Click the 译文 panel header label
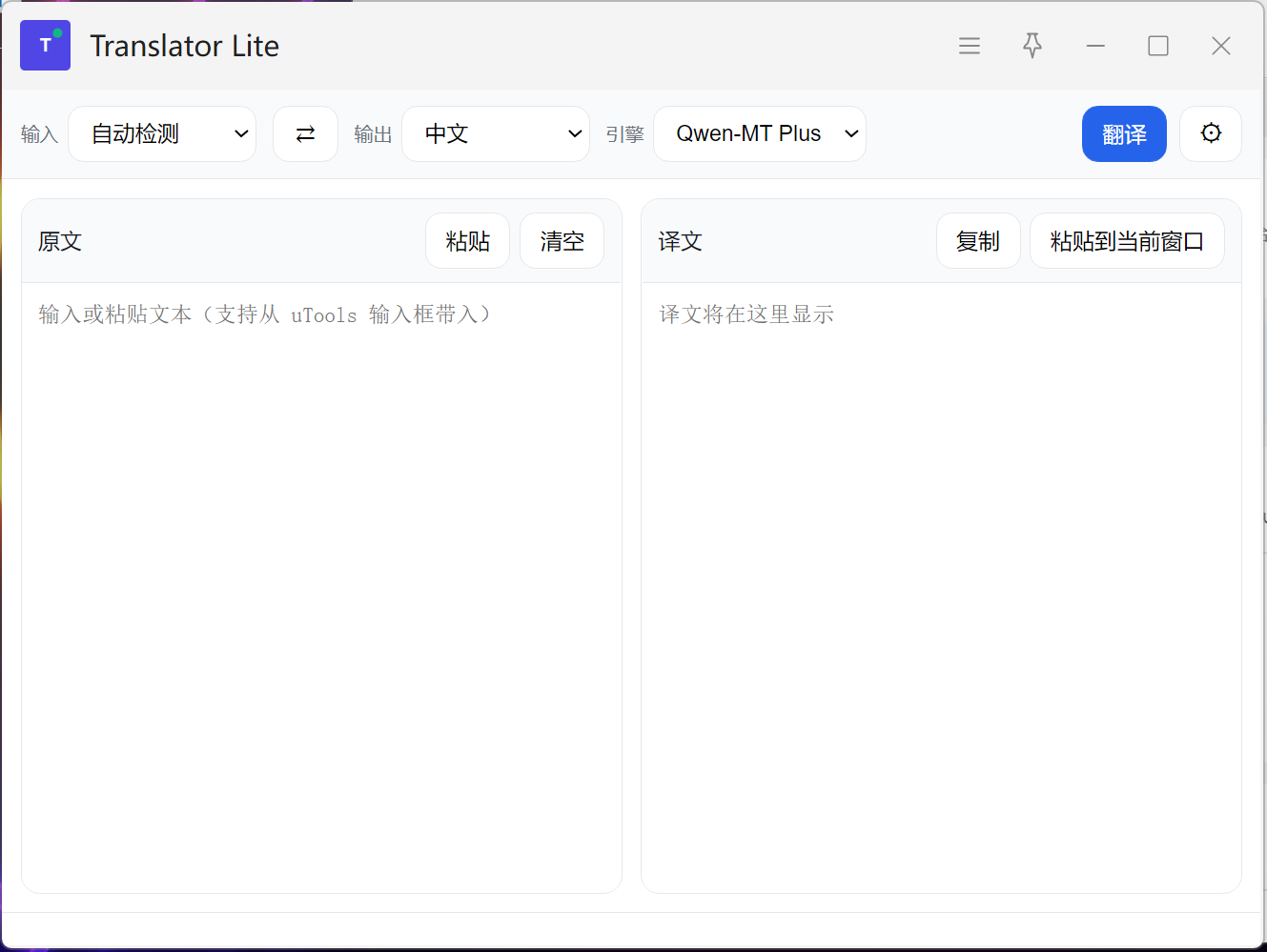Viewport: 1267px width, 952px height. point(680,242)
